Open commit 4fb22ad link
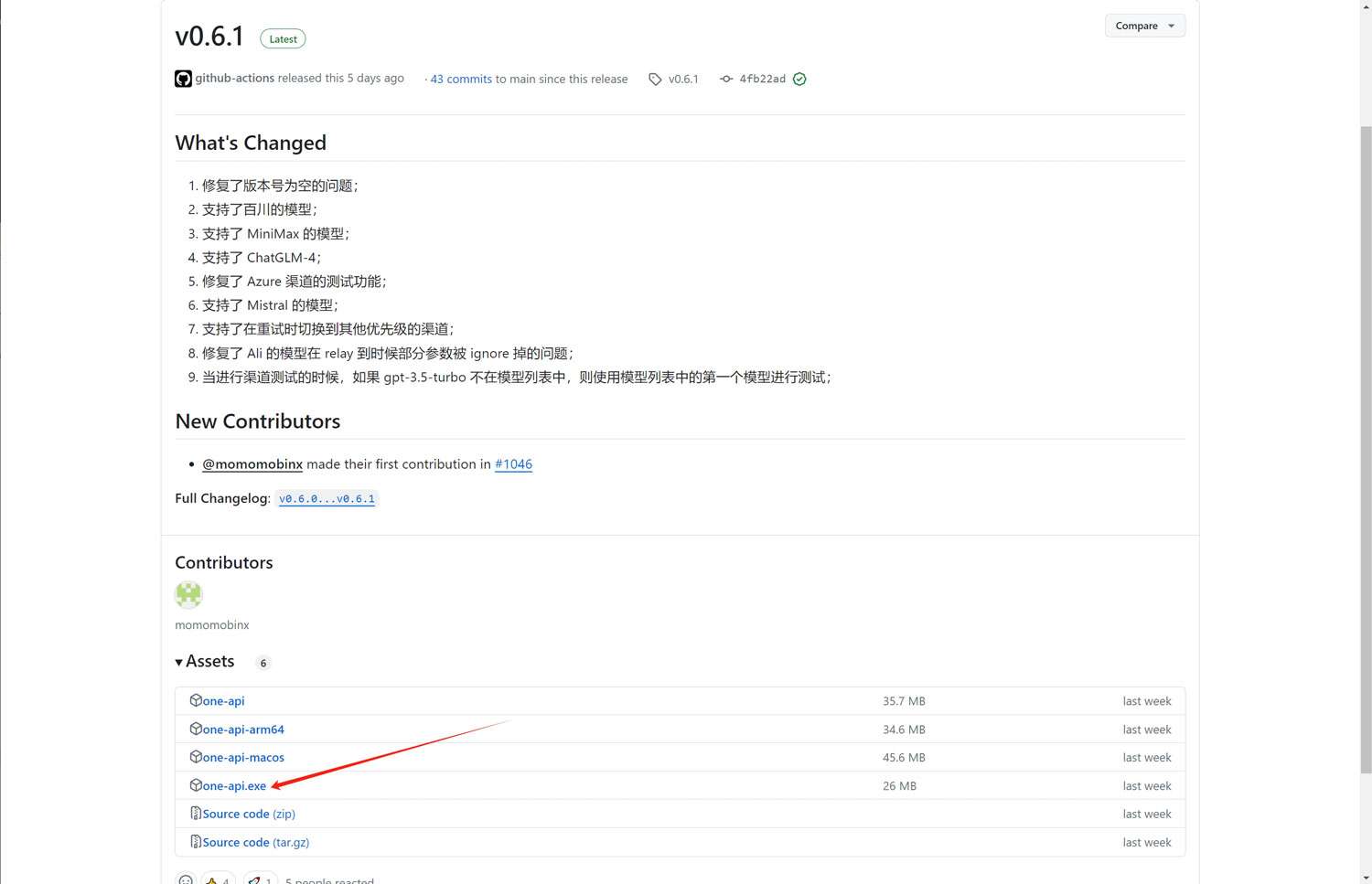The height and width of the screenshot is (884, 1372). point(762,80)
